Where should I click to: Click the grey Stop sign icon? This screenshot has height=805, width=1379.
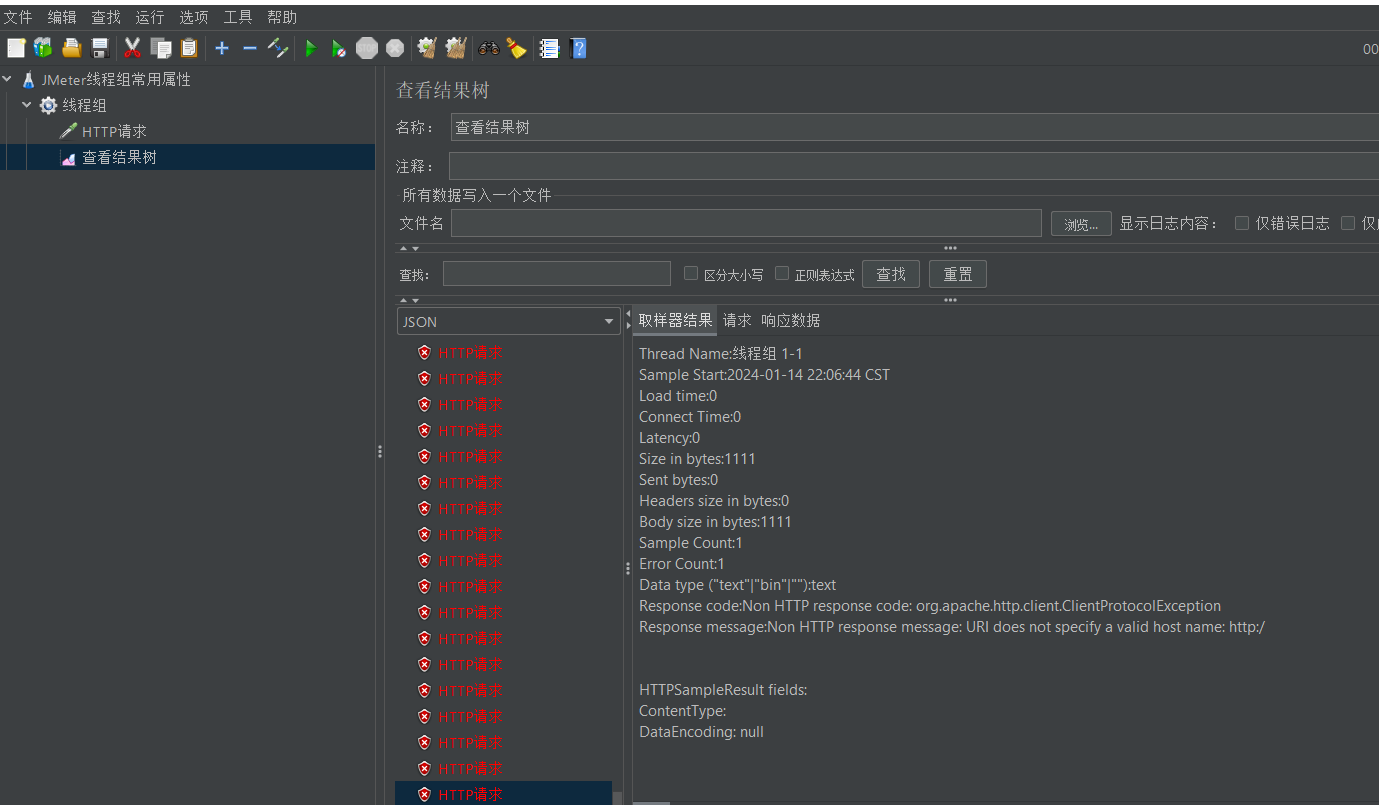click(367, 48)
